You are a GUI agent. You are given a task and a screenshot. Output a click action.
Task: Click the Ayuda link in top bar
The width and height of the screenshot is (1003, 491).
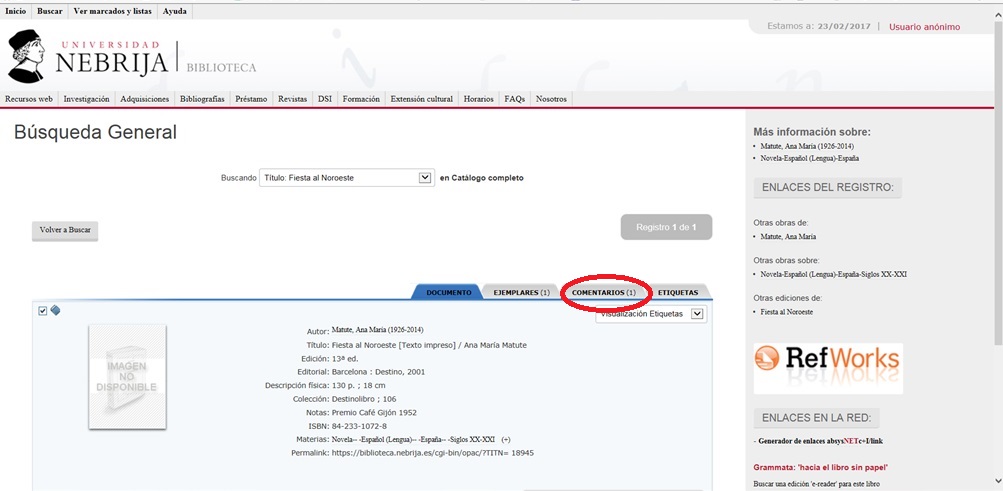(x=175, y=11)
